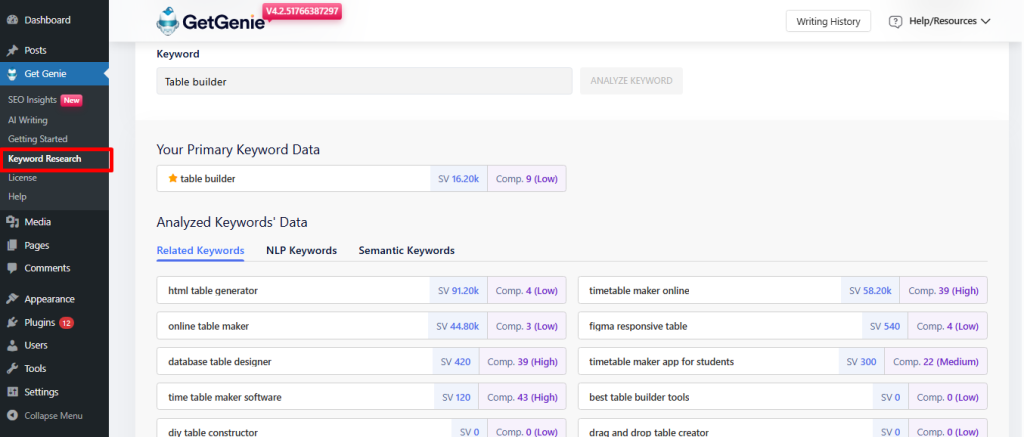Click the Comments bubble icon
The image size is (1024, 437).
click(x=12, y=268)
